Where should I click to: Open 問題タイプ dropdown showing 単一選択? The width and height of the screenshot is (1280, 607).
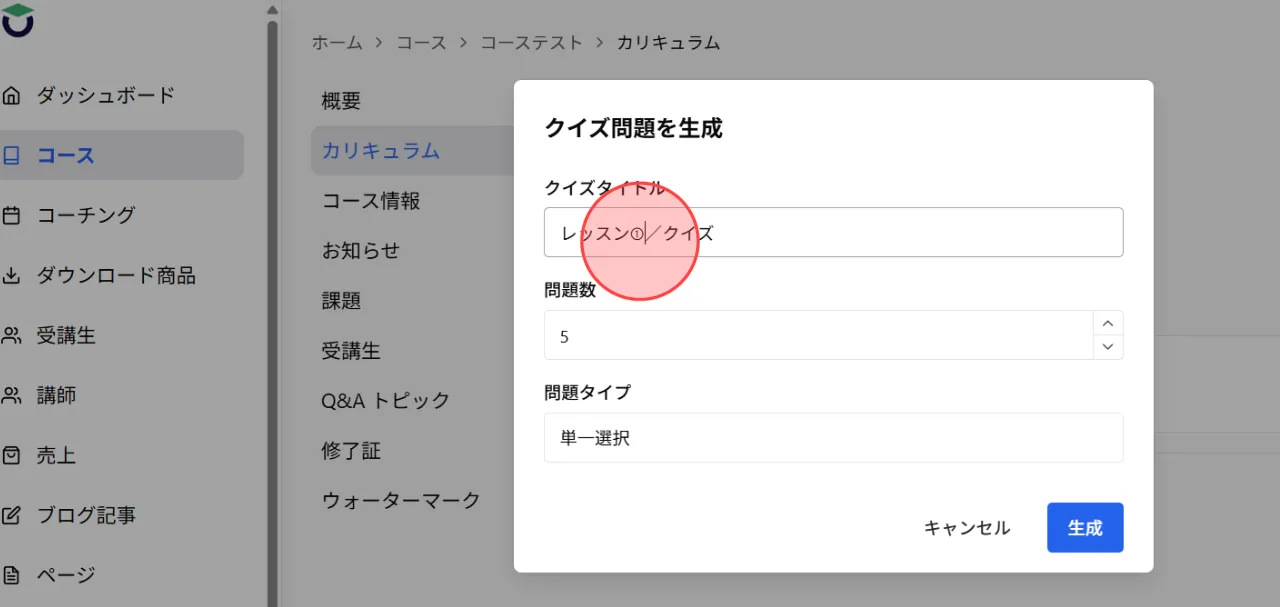[833, 438]
